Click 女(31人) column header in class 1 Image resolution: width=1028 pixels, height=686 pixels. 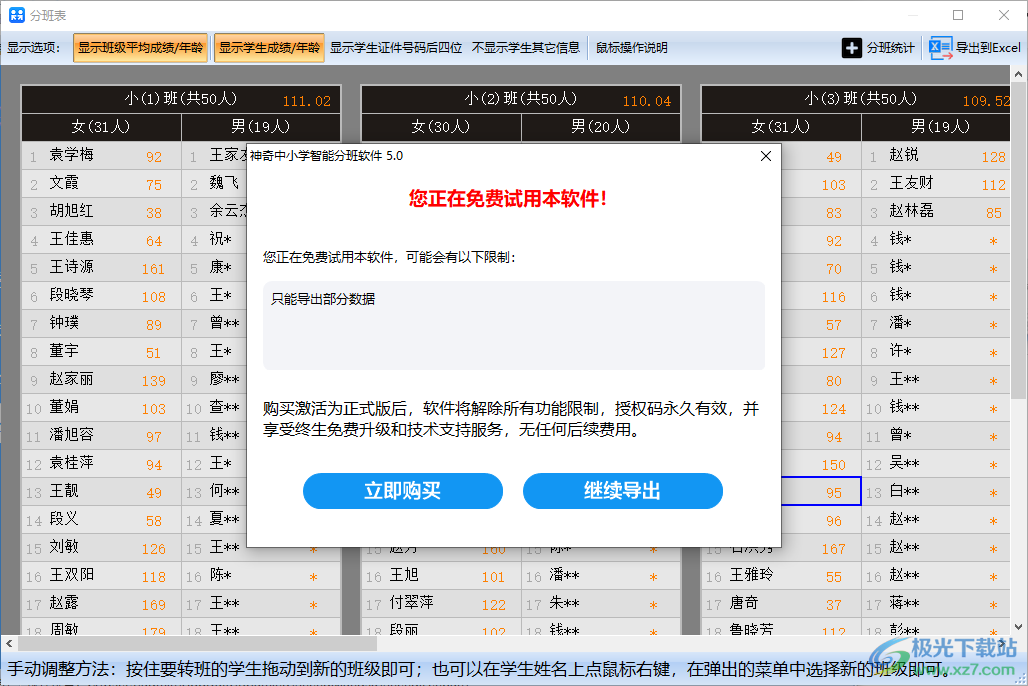(101, 127)
